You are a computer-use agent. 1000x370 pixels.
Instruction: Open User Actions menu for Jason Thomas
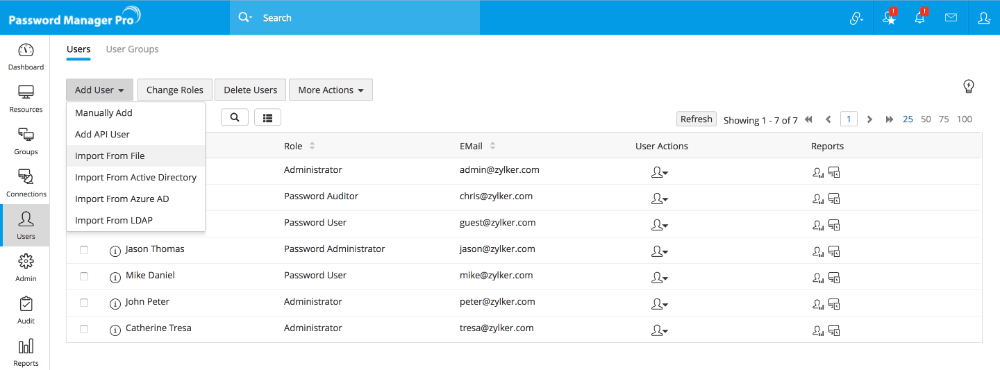point(659,251)
